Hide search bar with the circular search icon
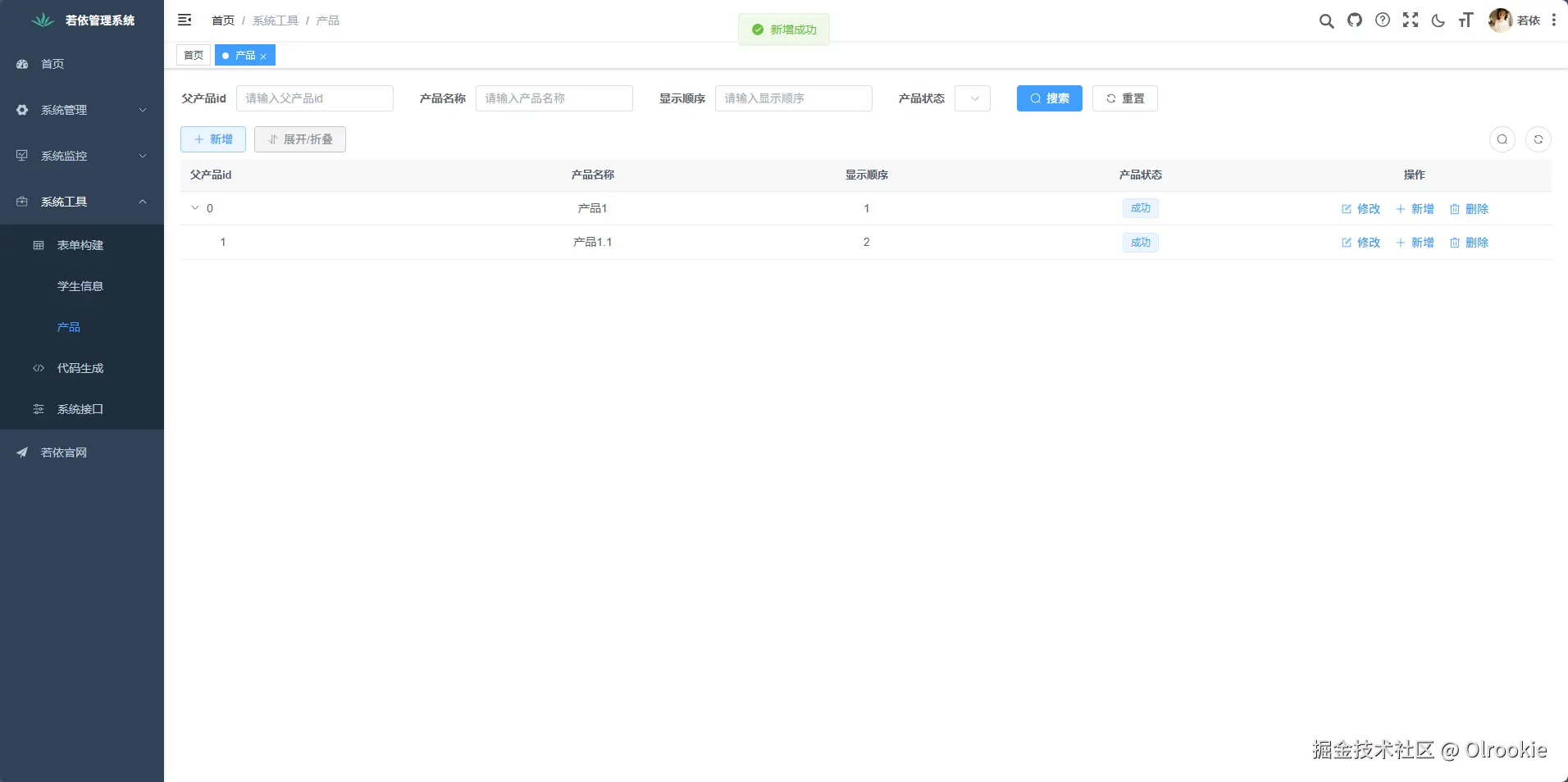1568x782 pixels. [1502, 139]
